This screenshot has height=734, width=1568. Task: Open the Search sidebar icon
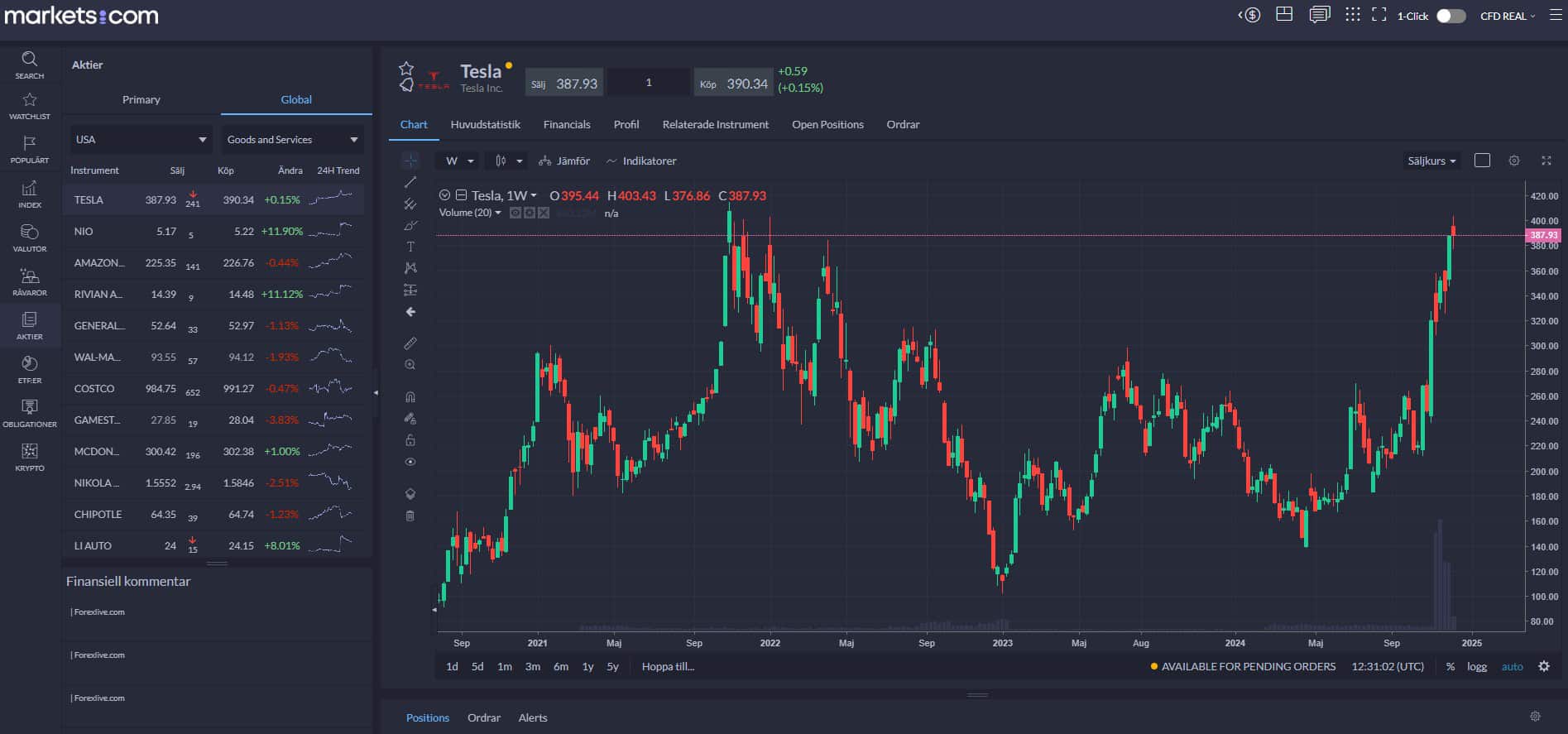point(30,65)
